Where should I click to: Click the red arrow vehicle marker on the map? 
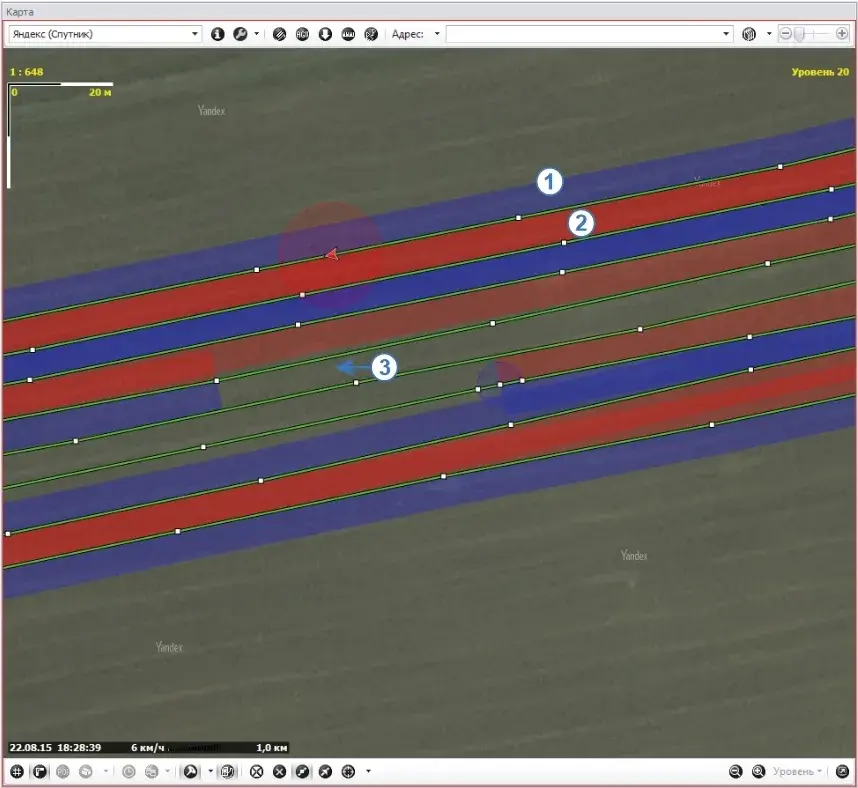click(x=332, y=254)
